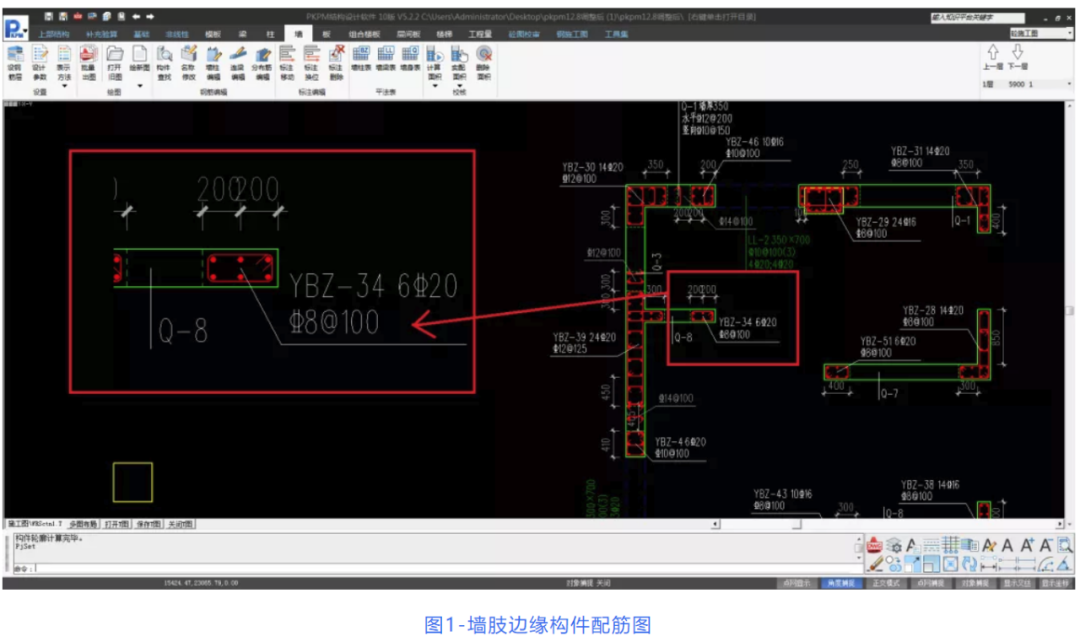The height and width of the screenshot is (637, 1080).
Task: Open the 砼施工图 module dropdown
Action: click(1041, 33)
